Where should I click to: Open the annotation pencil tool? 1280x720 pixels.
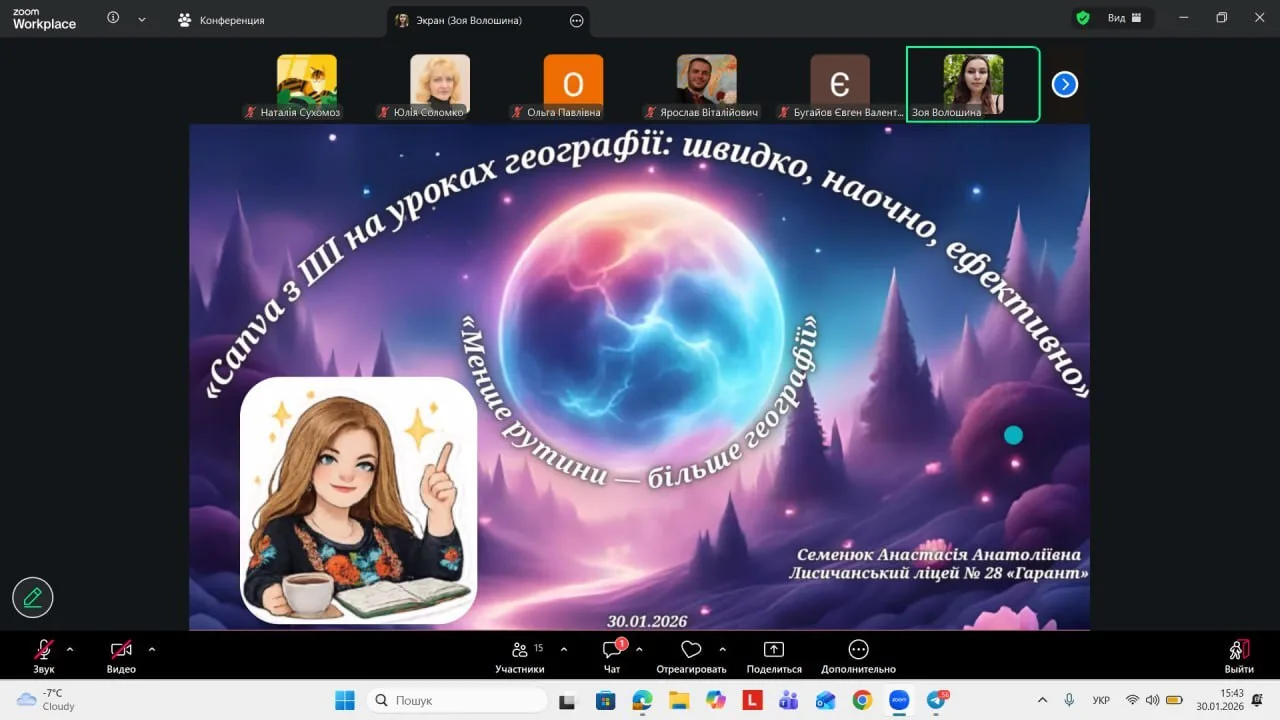point(33,598)
